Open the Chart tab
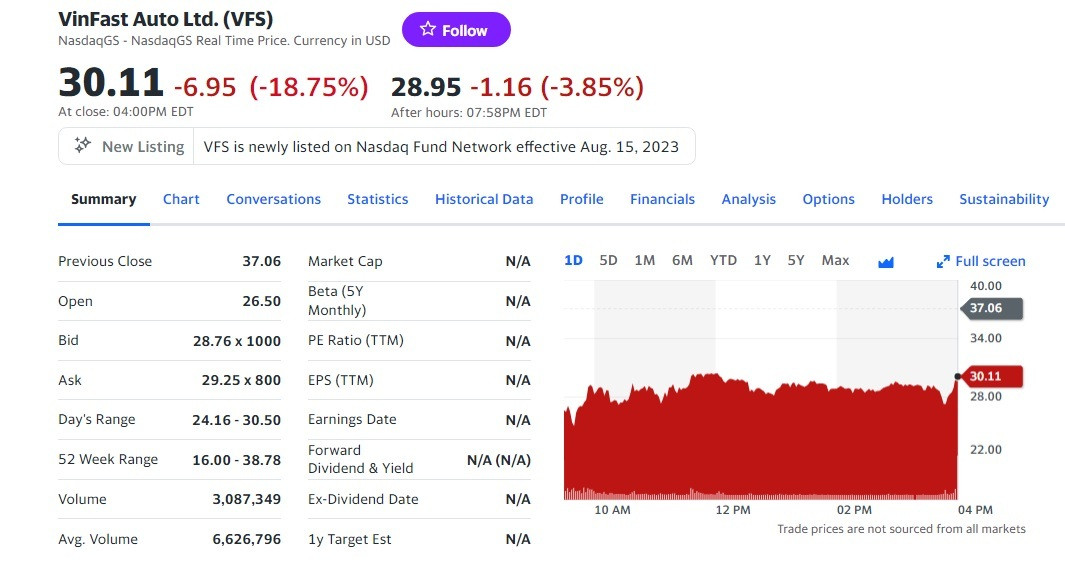 point(181,199)
